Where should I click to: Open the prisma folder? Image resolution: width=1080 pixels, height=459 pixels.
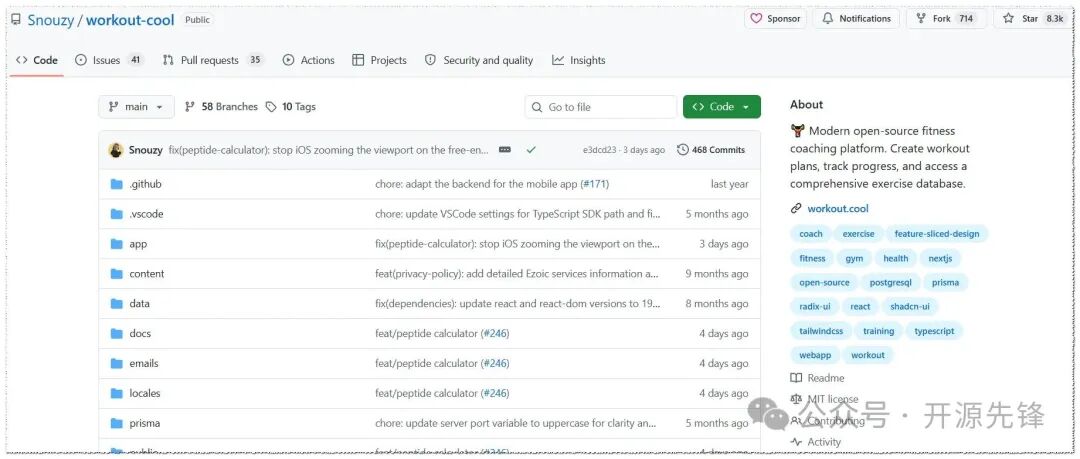(144, 423)
